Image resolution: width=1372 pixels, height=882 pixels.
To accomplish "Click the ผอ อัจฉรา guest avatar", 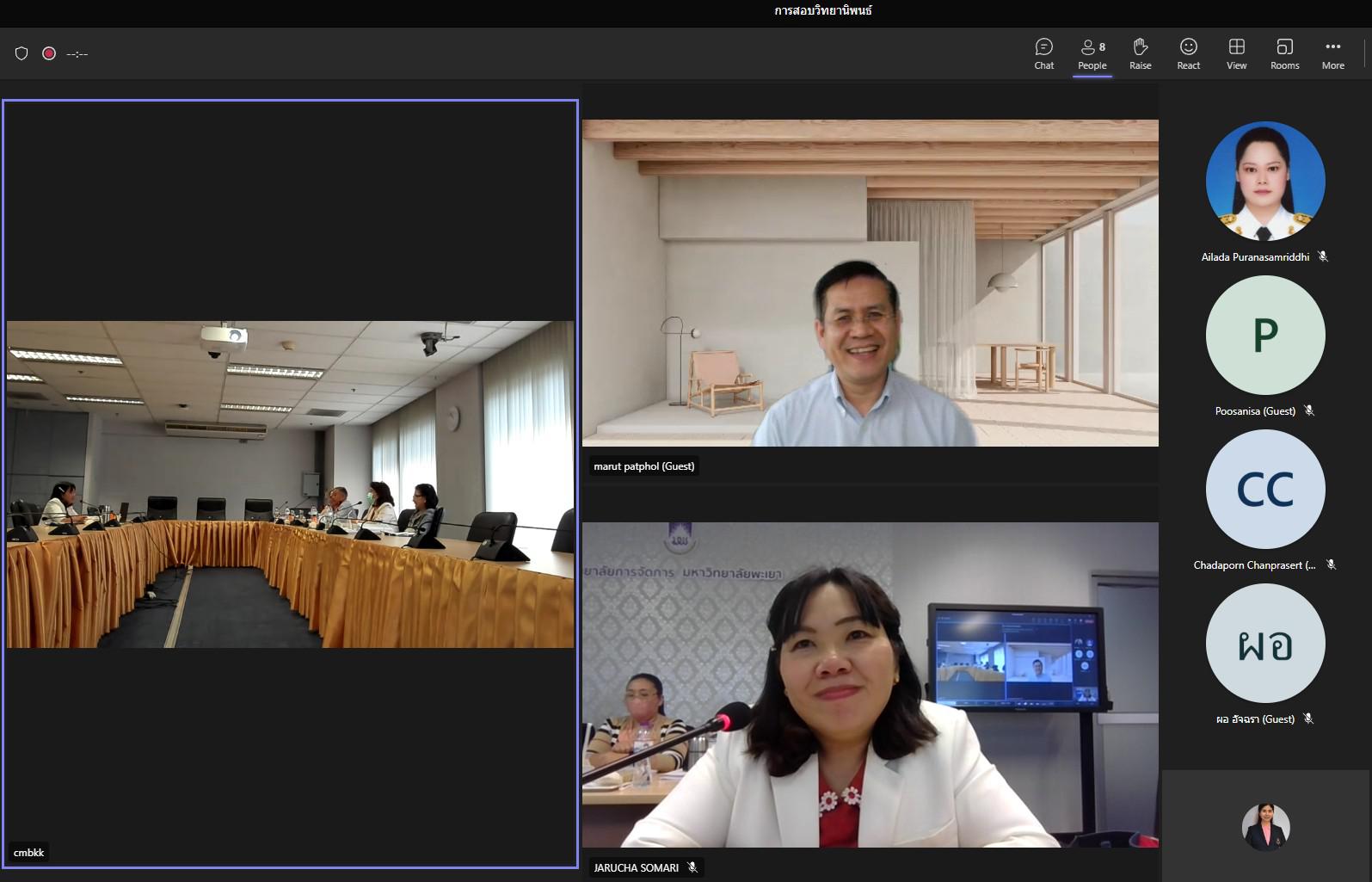I will click(x=1264, y=643).
